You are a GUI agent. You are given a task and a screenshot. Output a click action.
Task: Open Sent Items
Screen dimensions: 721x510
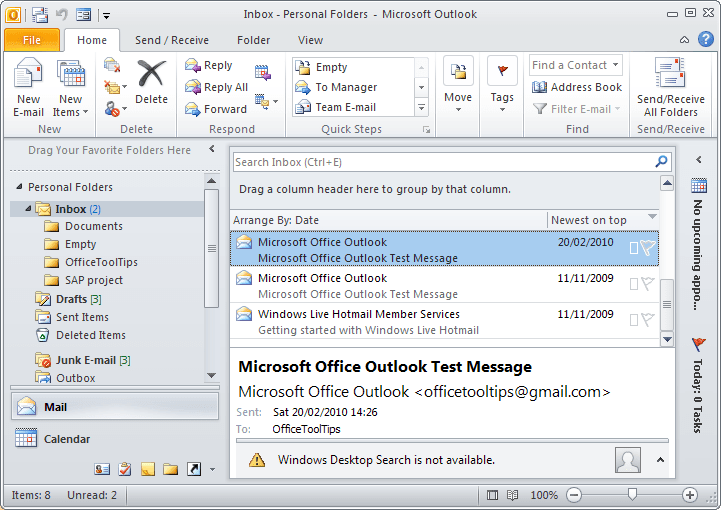point(82,317)
